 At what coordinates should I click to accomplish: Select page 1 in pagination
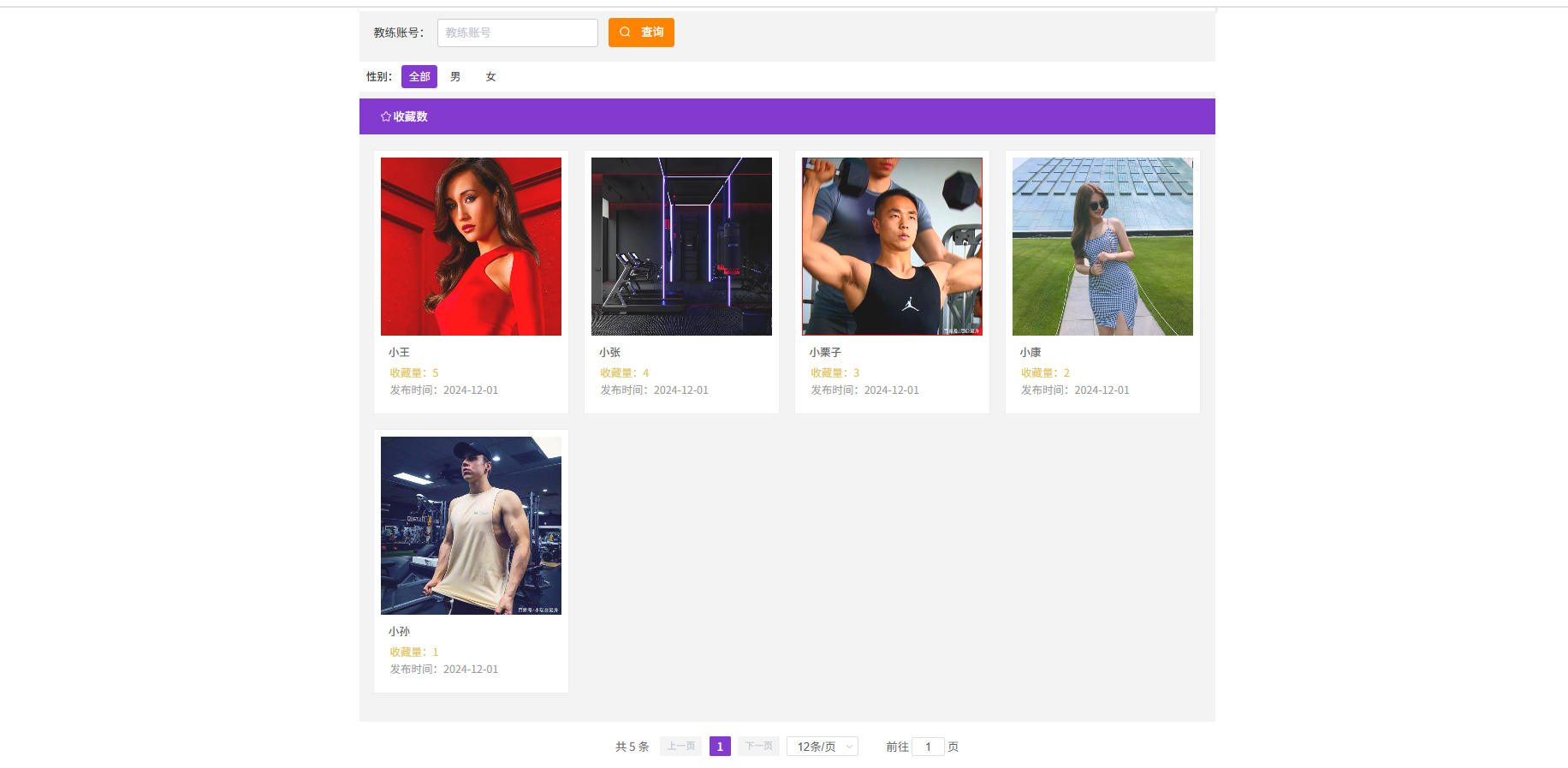tap(720, 747)
